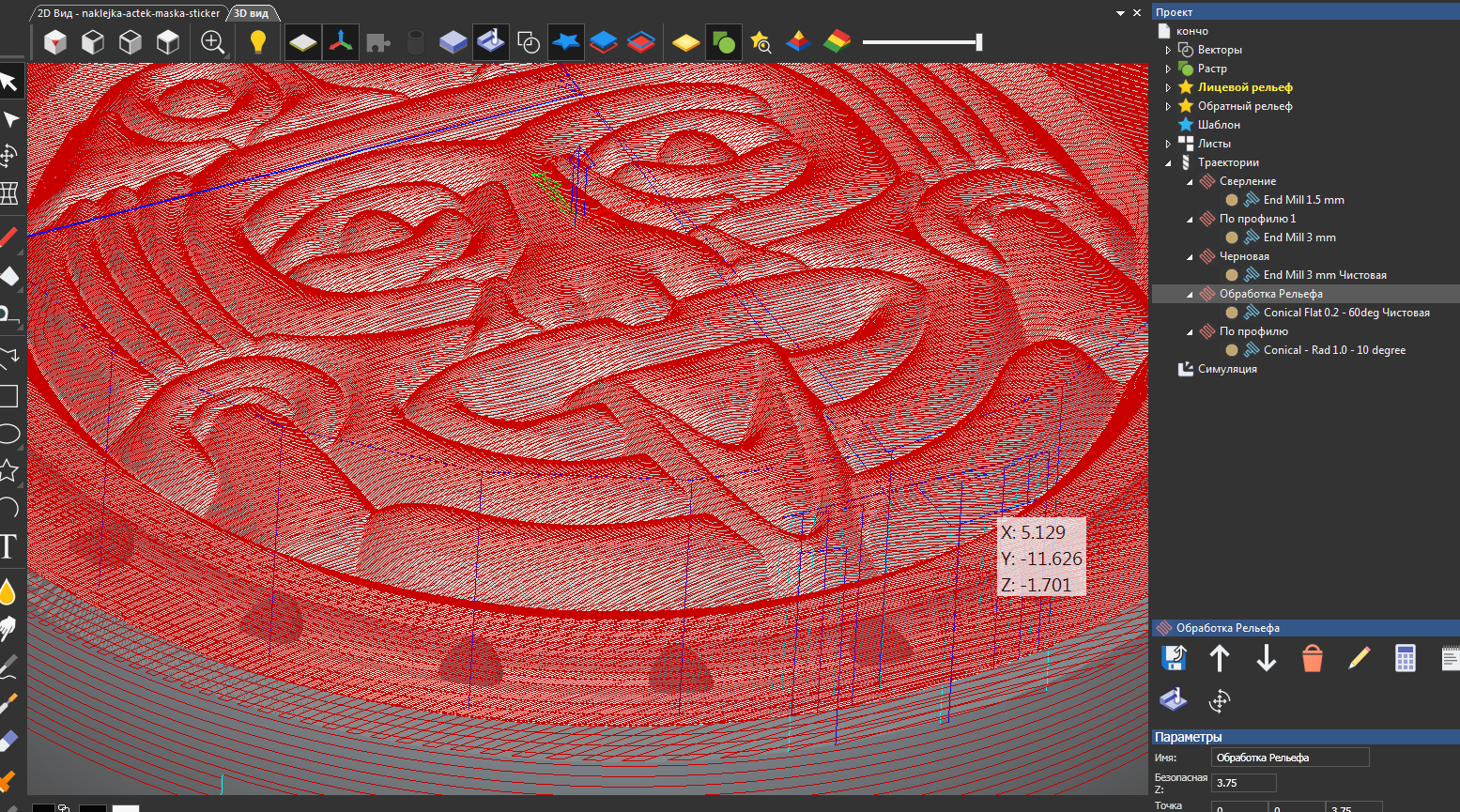Select the По профилю 1 toolpath group
This screenshot has width=1460, height=812.
click(x=1257, y=219)
